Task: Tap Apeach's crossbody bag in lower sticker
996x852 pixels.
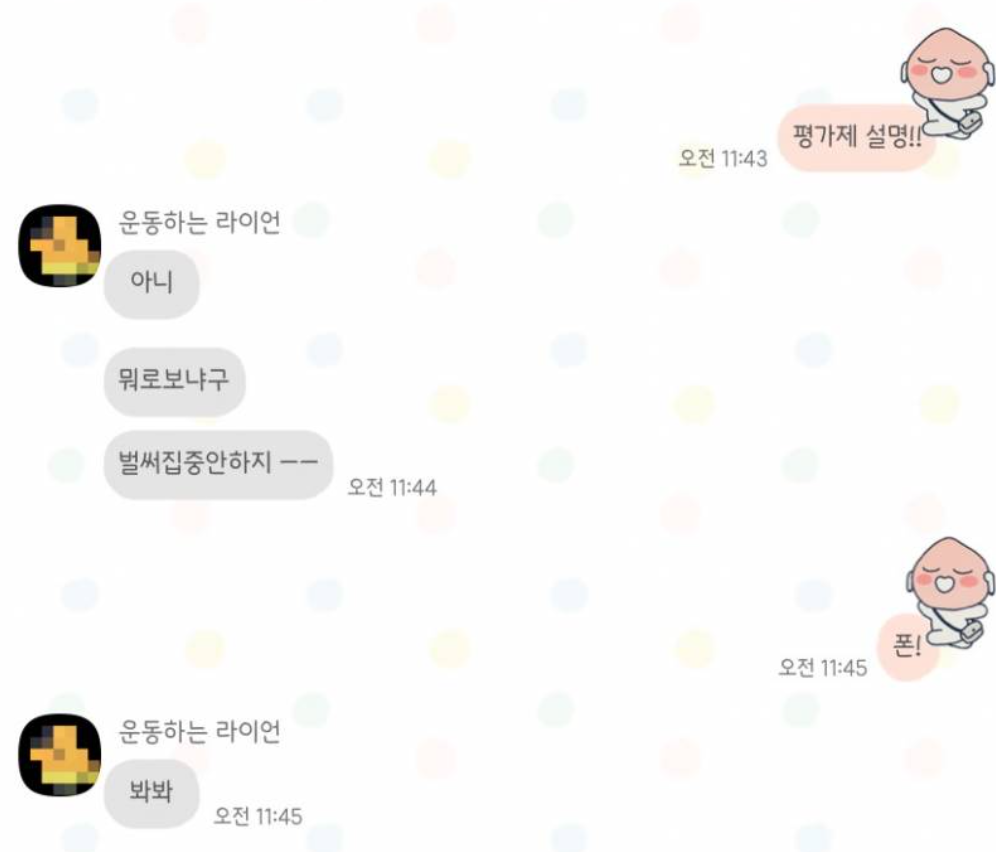Action: [x=971, y=631]
